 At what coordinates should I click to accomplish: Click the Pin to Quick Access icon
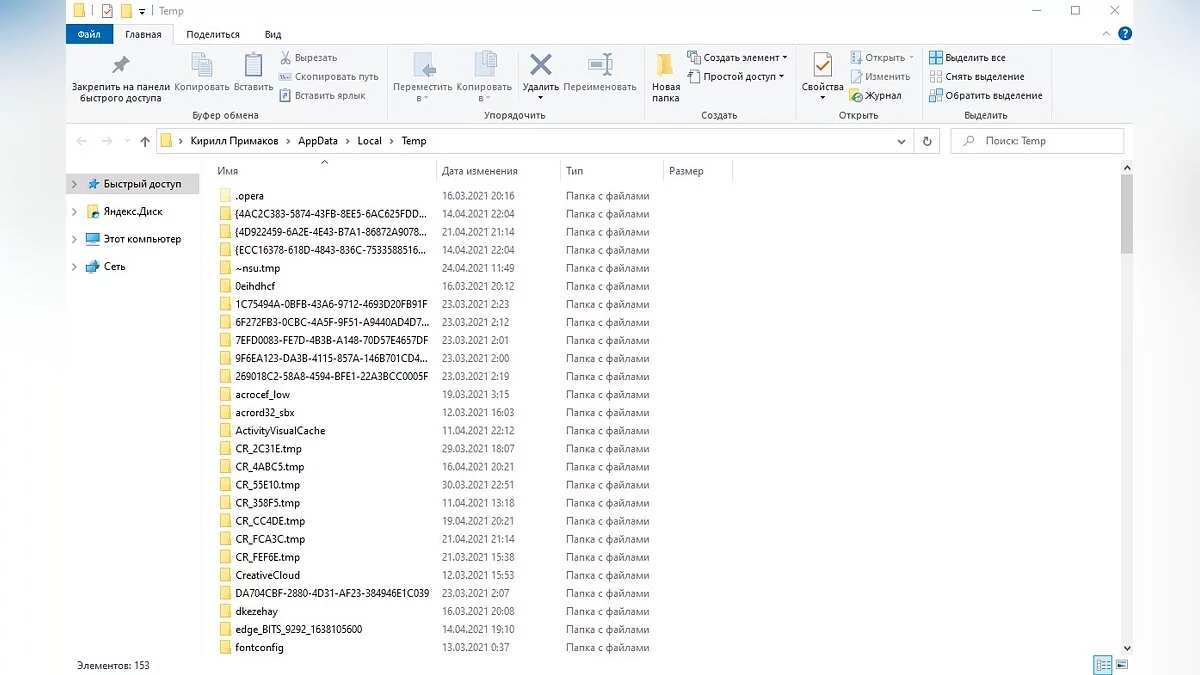120,66
